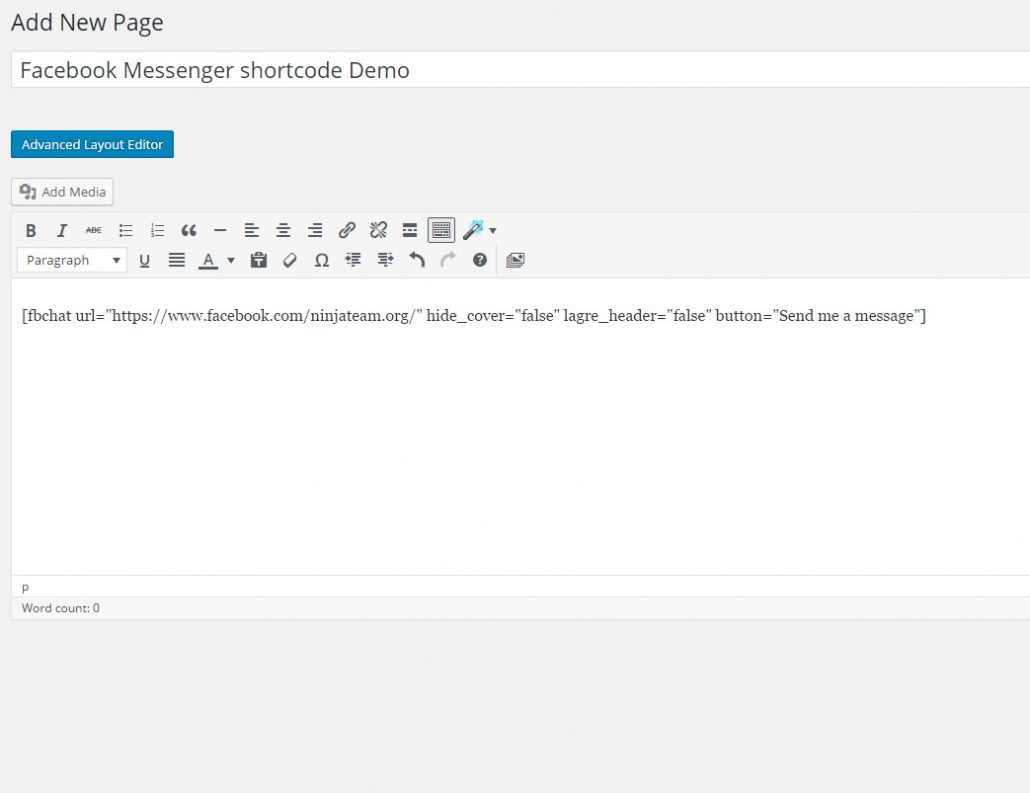Apply italic formatting
Screen dimensions: 1030x793
[62, 231]
